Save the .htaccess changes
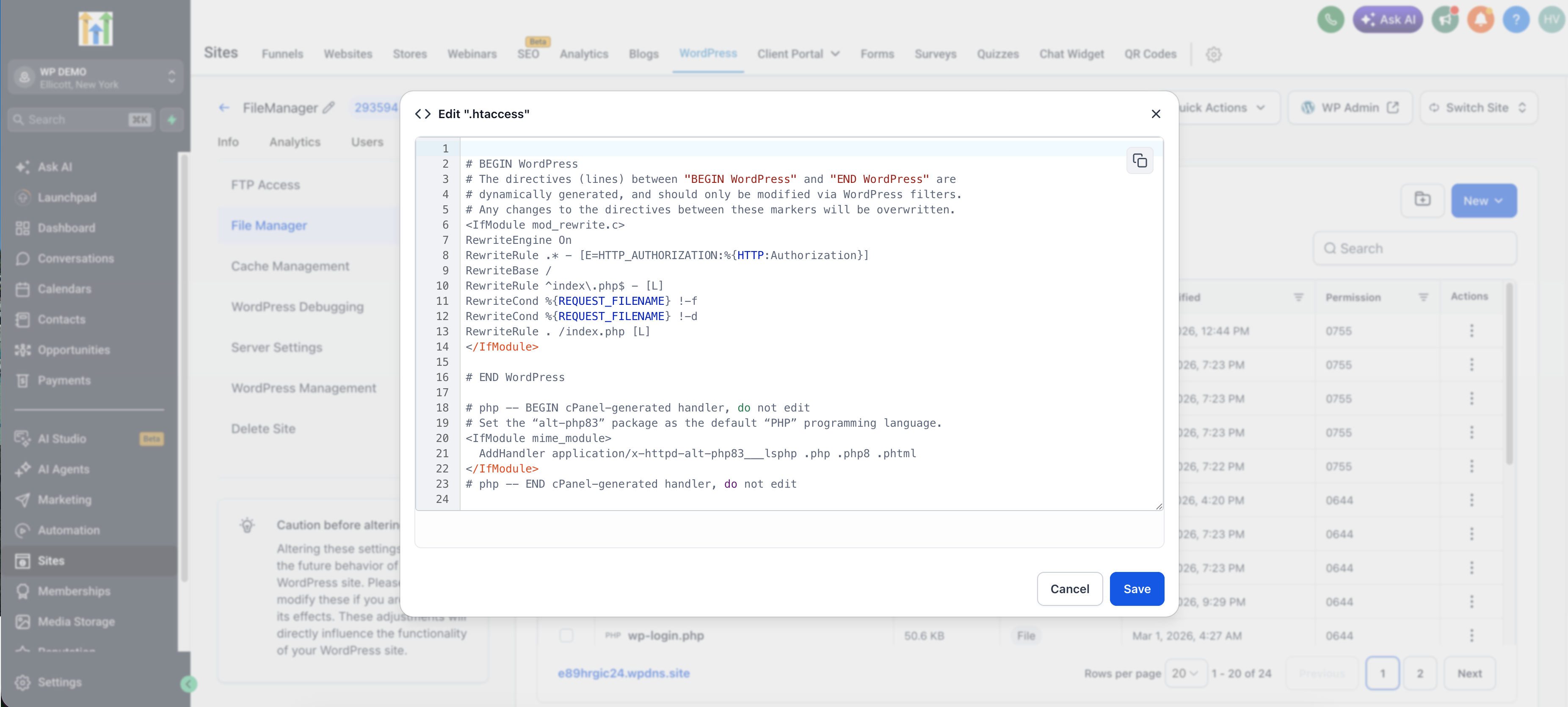The width and height of the screenshot is (1568, 707). [x=1137, y=589]
